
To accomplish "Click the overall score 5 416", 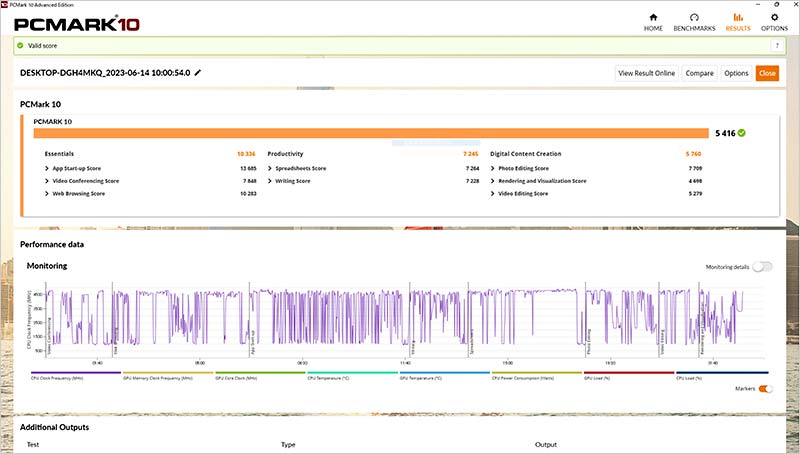I will click(x=725, y=133).
